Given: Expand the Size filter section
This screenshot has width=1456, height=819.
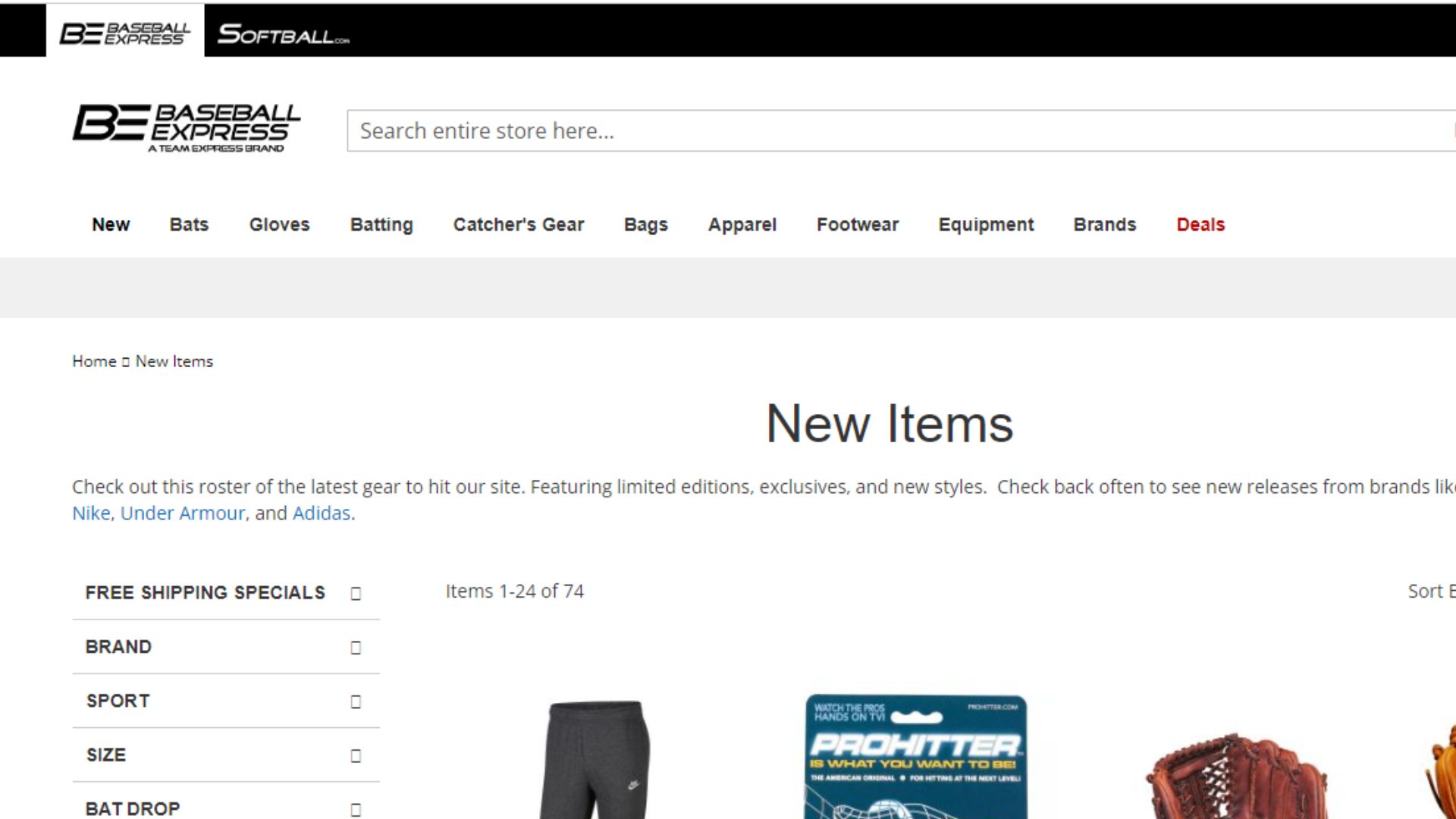Looking at the screenshot, I should tap(226, 755).
